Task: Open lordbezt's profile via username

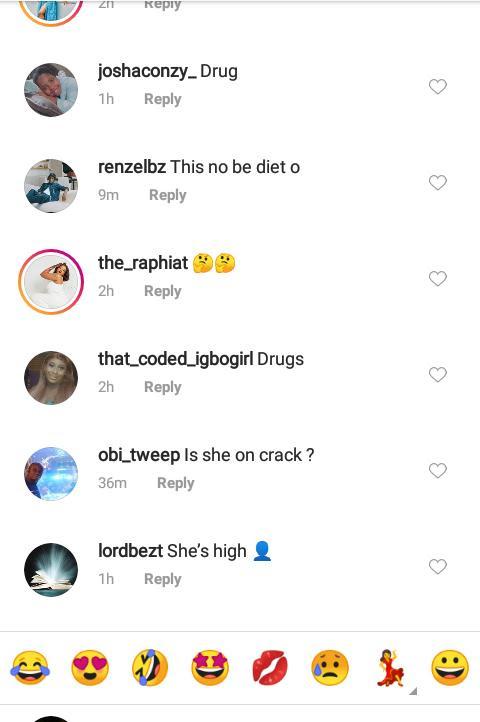Action: (x=130, y=551)
